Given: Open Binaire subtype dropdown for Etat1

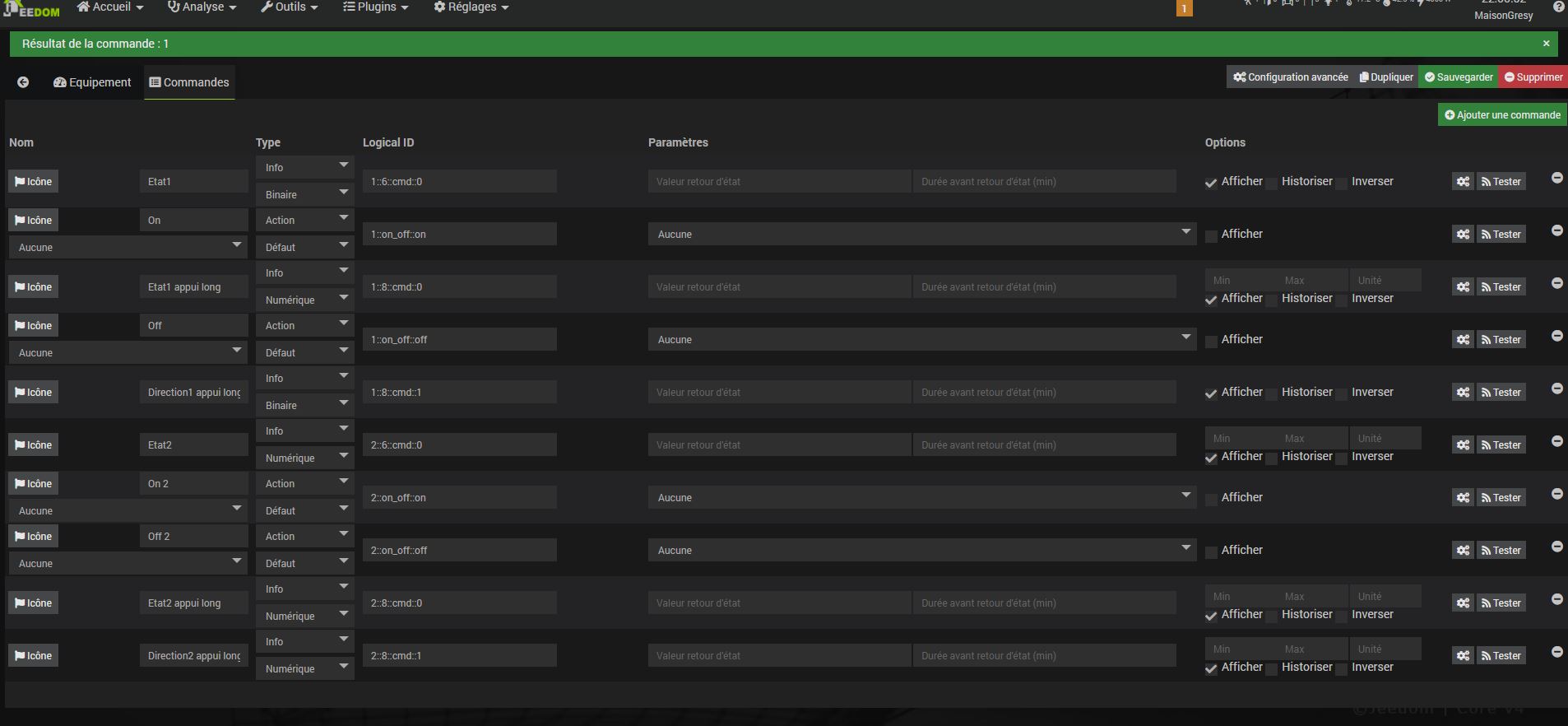Looking at the screenshot, I should tap(304, 195).
